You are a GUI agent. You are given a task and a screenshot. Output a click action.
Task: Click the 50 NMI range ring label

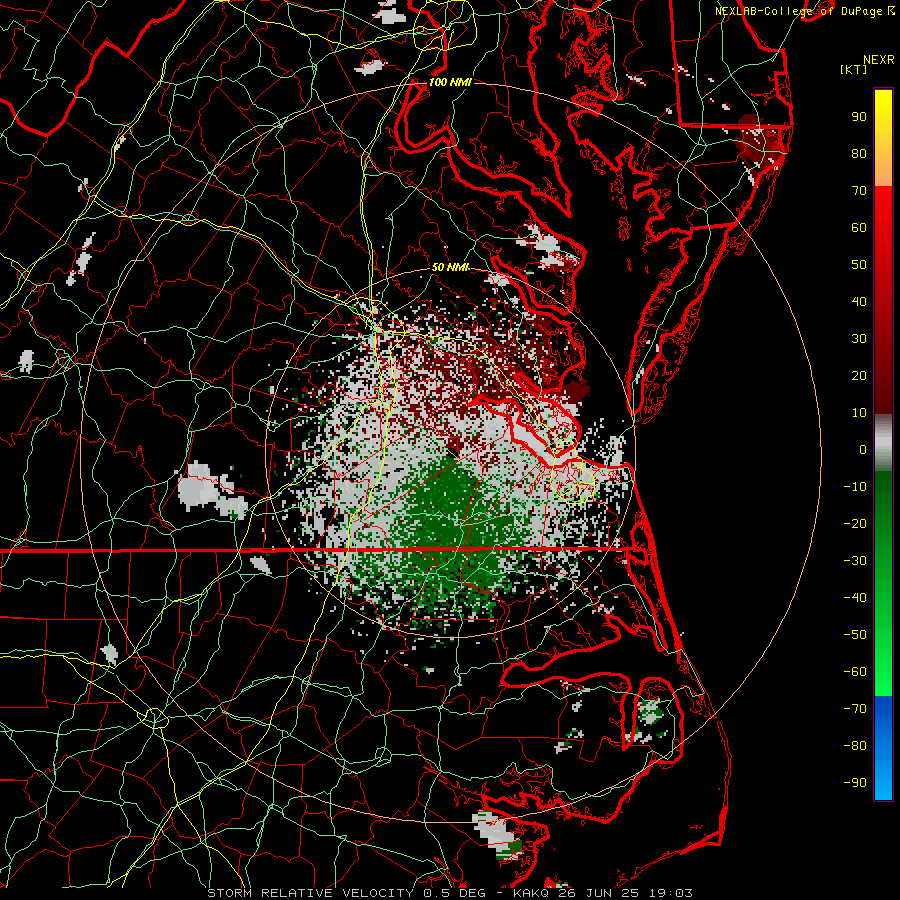[451, 267]
